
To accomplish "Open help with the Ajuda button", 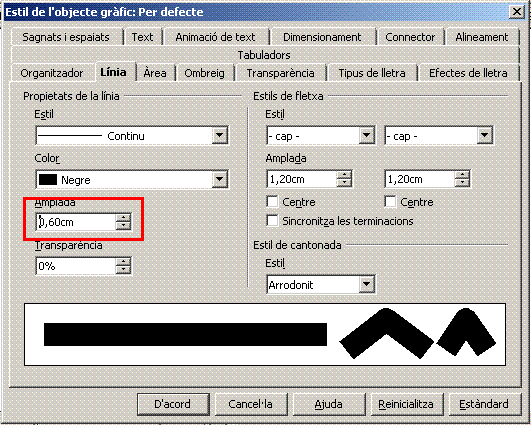I will pyautogui.click(x=329, y=404).
